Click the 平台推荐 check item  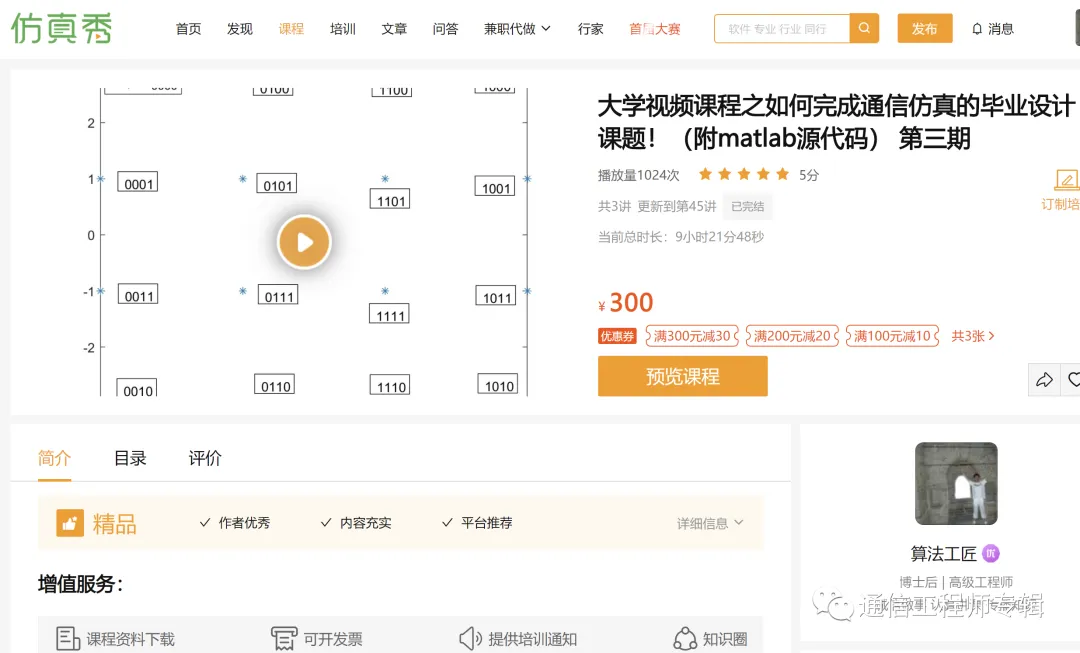[x=477, y=523]
